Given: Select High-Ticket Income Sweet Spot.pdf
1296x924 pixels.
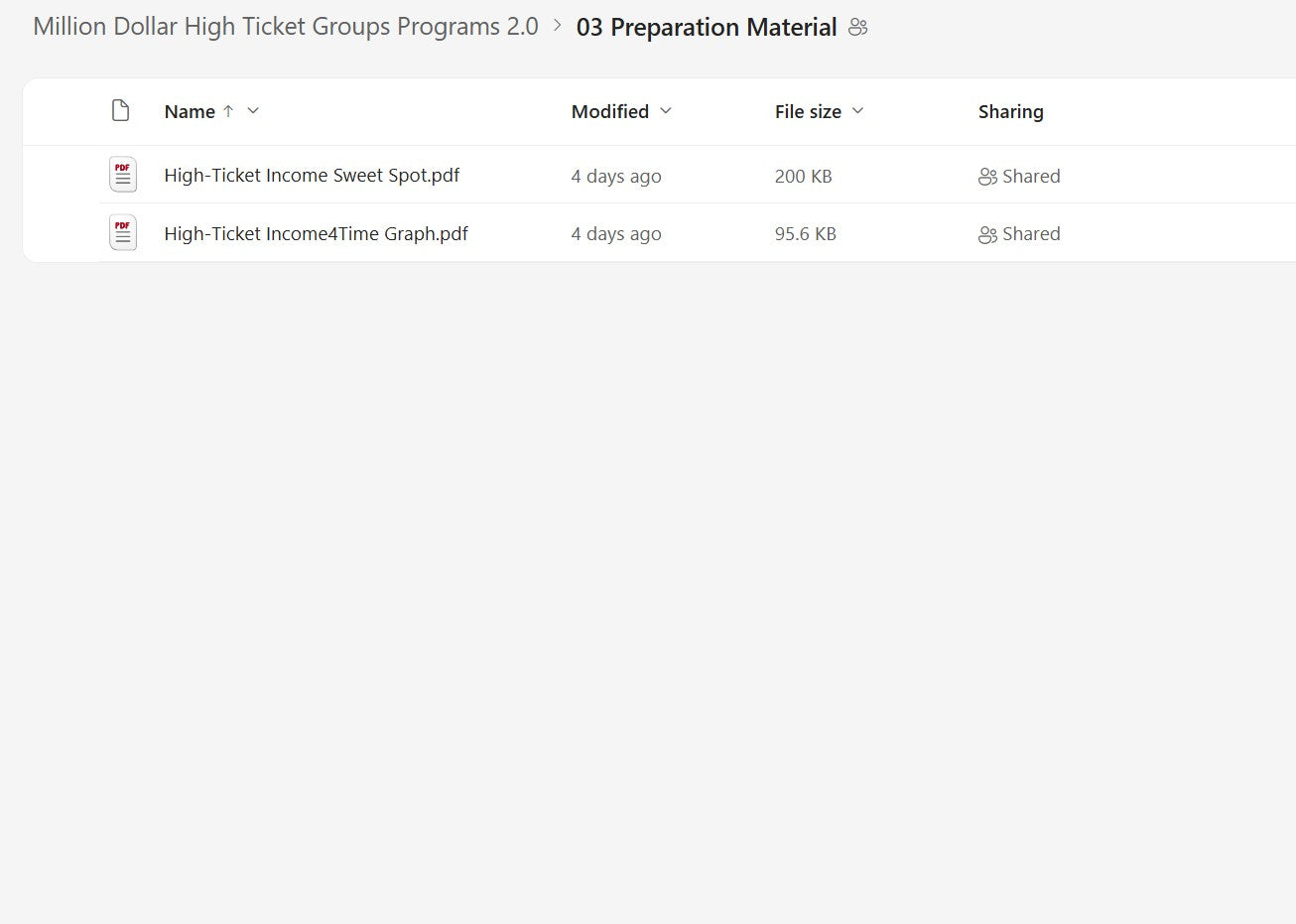Looking at the screenshot, I should pyautogui.click(x=312, y=175).
